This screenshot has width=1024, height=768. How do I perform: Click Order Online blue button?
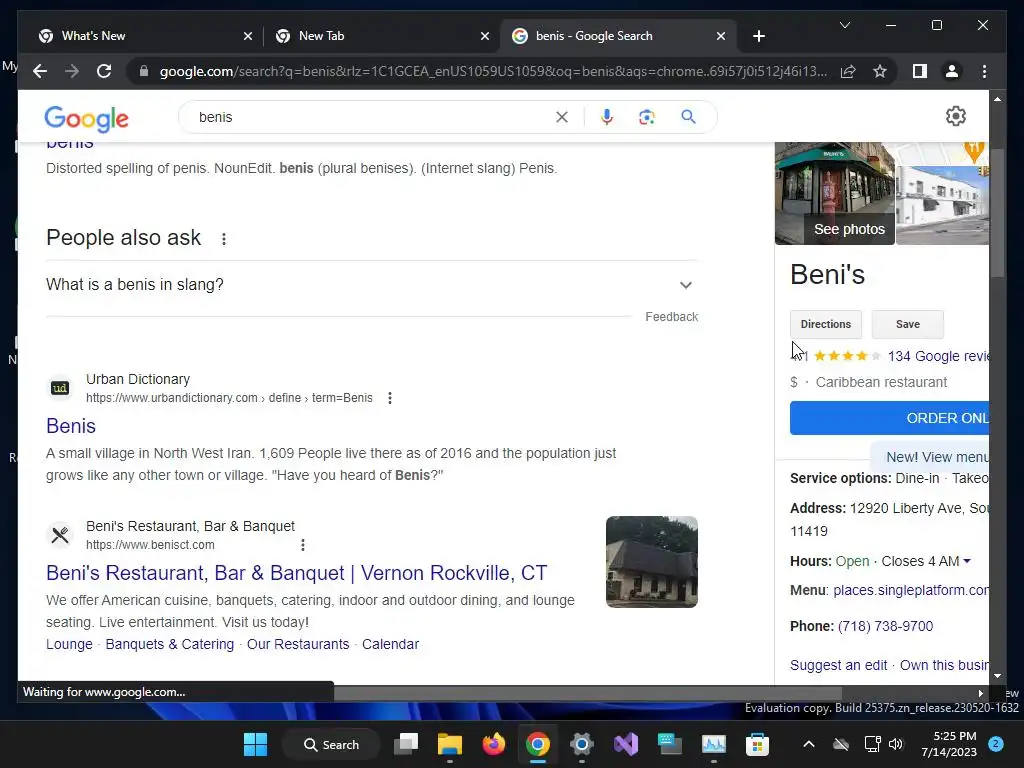[x=889, y=418]
